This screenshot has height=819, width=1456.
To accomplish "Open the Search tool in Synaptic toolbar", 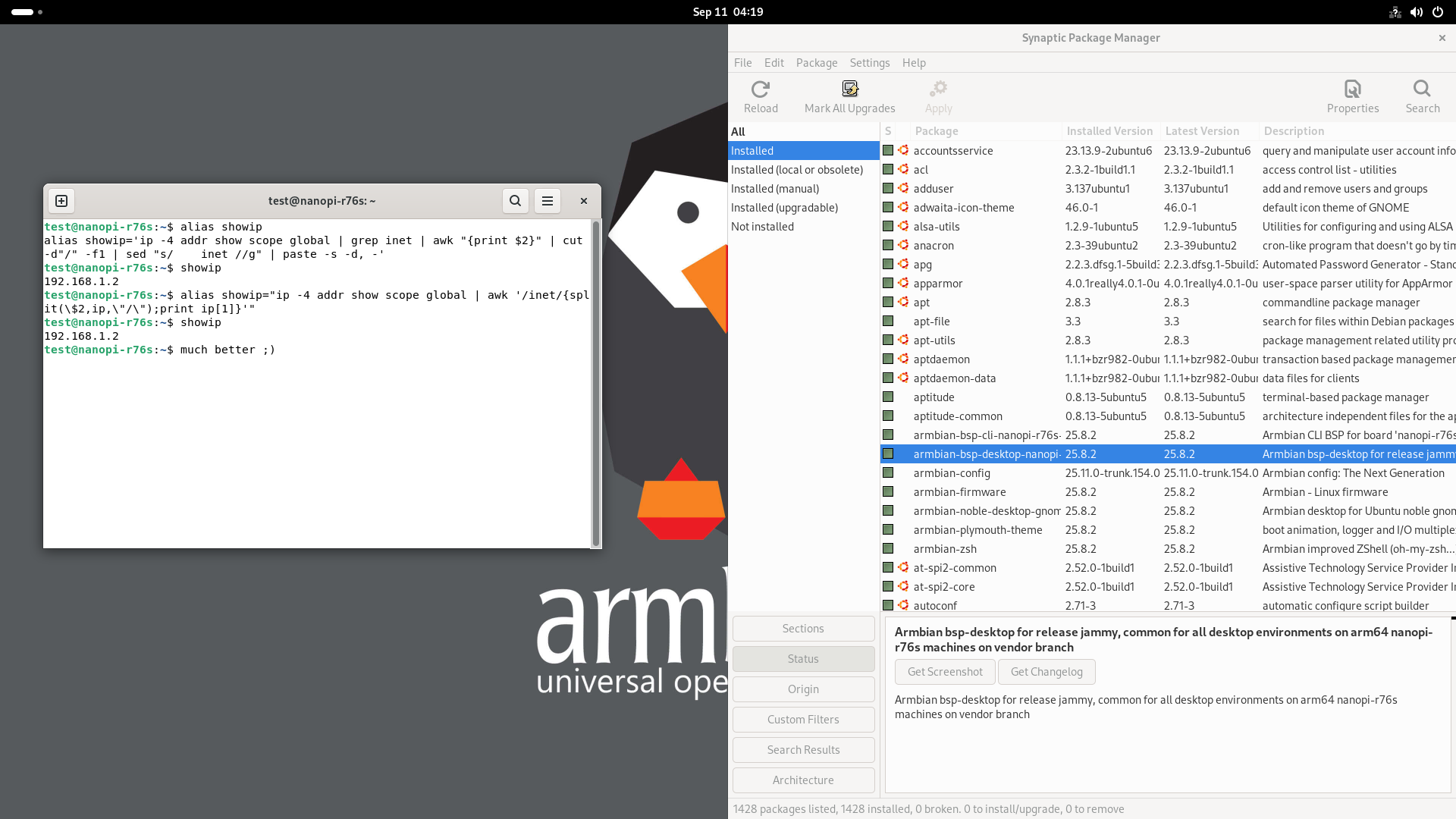I will click(x=1422, y=97).
